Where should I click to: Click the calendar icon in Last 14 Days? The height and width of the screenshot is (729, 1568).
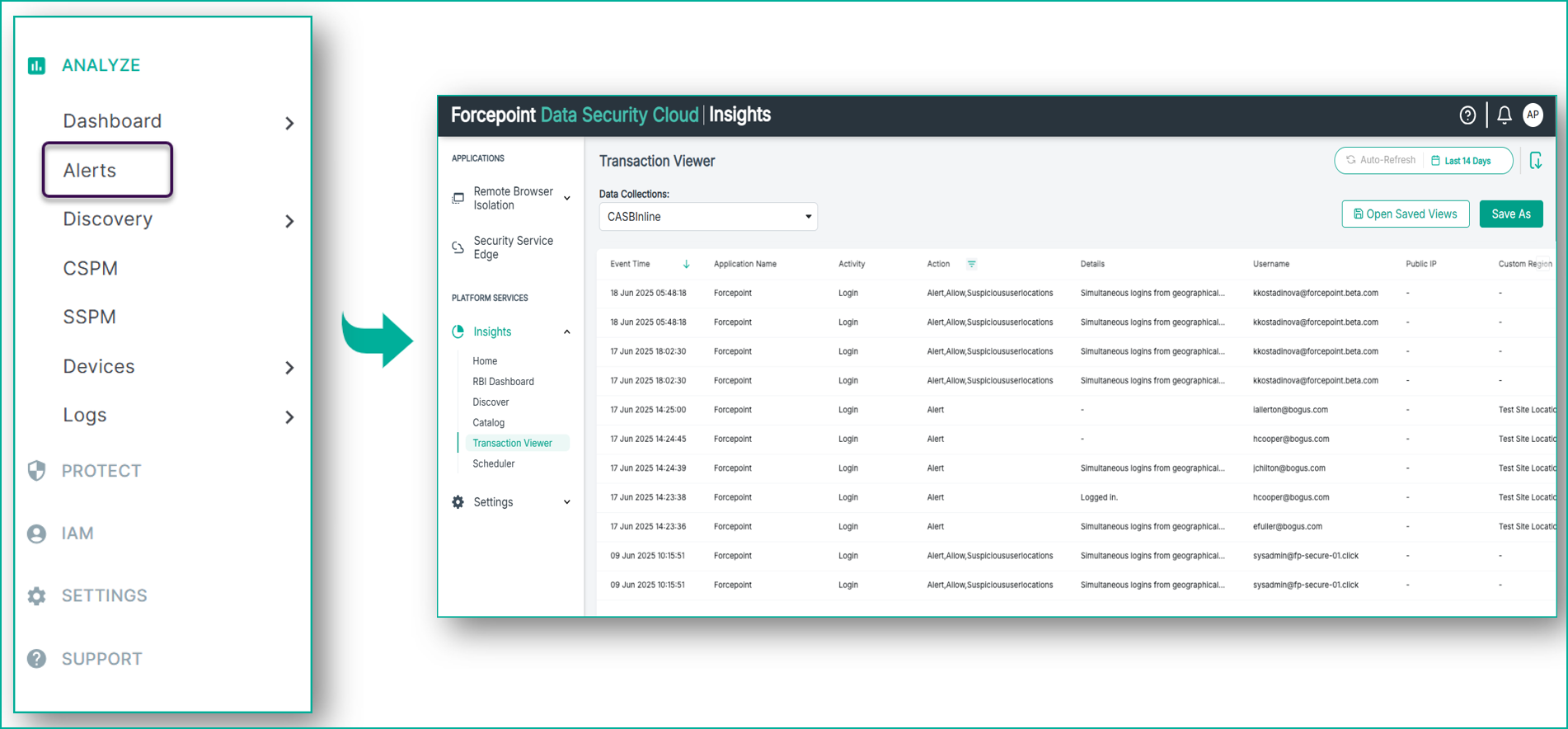[1435, 161]
